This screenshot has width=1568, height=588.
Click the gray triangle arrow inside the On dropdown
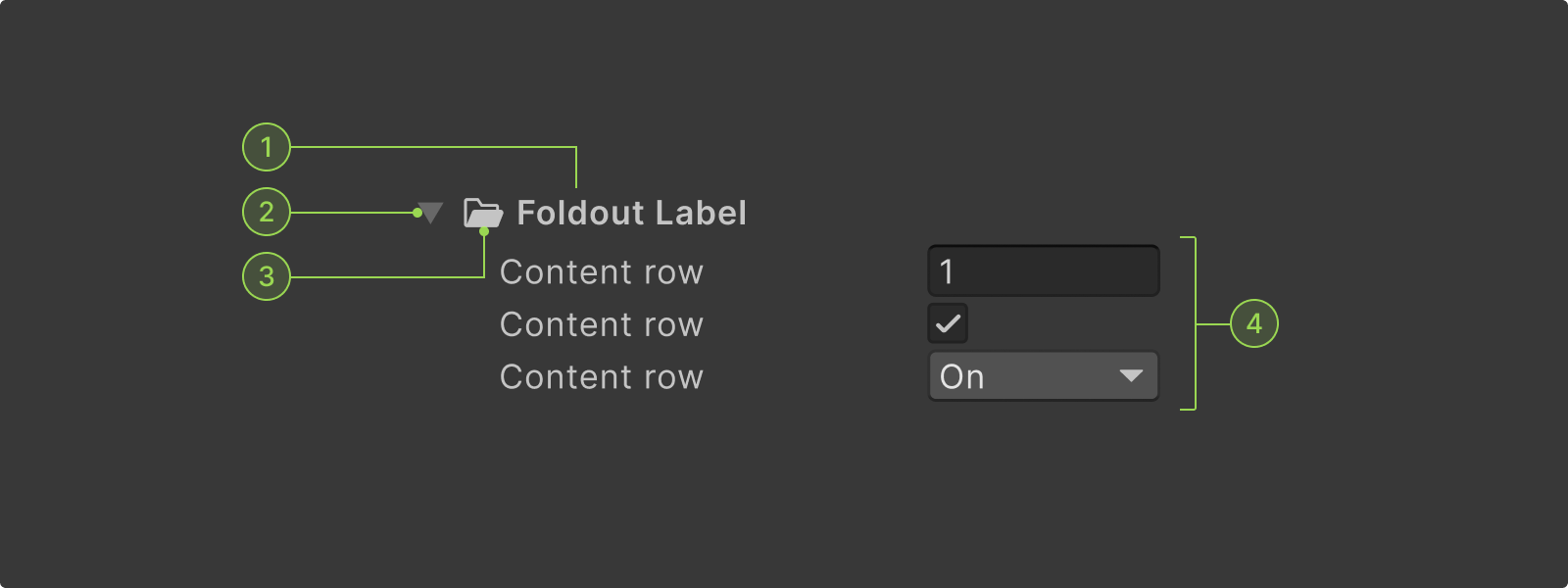tap(1134, 375)
